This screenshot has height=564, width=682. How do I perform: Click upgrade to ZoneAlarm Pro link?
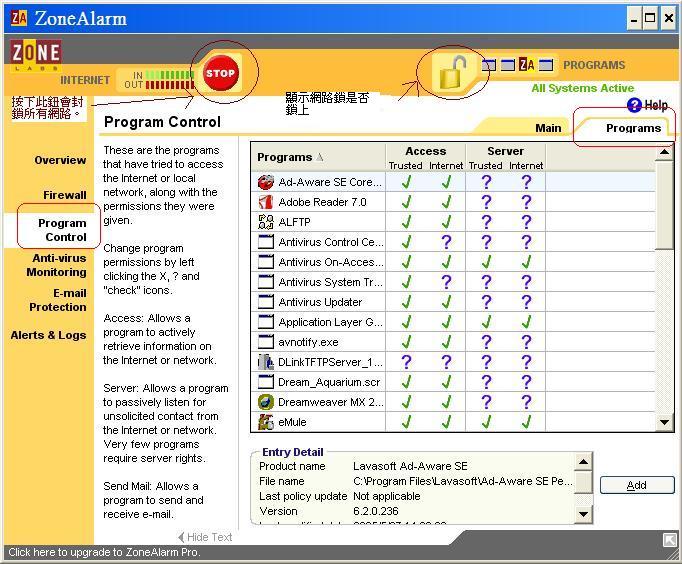coord(104,552)
